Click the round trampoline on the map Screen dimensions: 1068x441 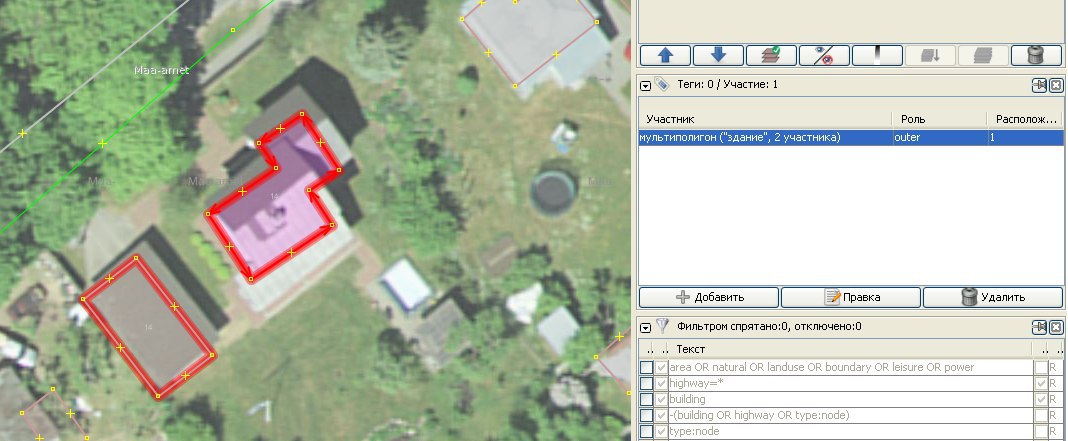(554, 193)
